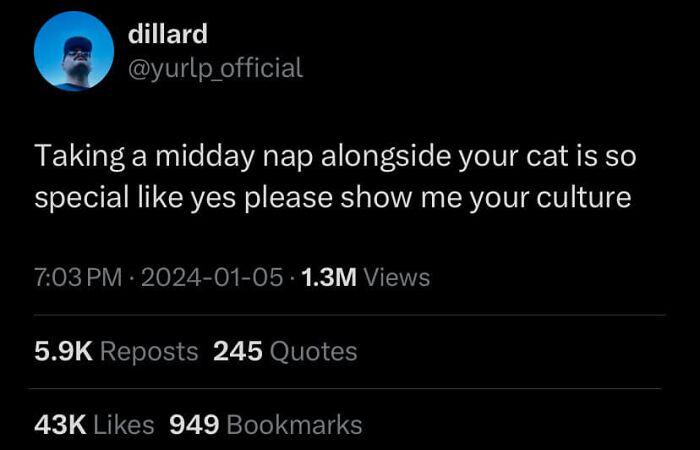The height and width of the screenshot is (450, 700).
Task: Click the display name dillard
Action: click(168, 33)
